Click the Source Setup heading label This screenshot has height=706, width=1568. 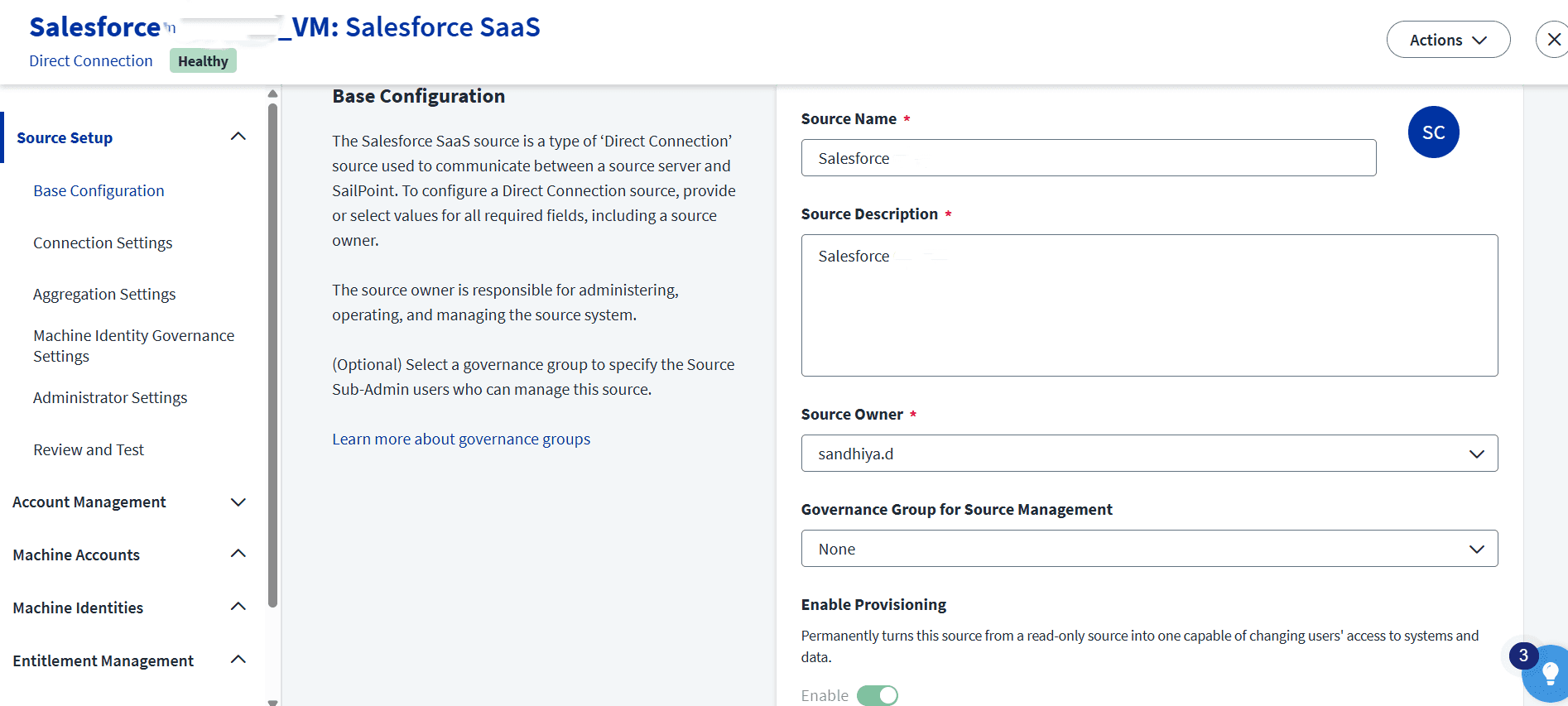tap(65, 137)
